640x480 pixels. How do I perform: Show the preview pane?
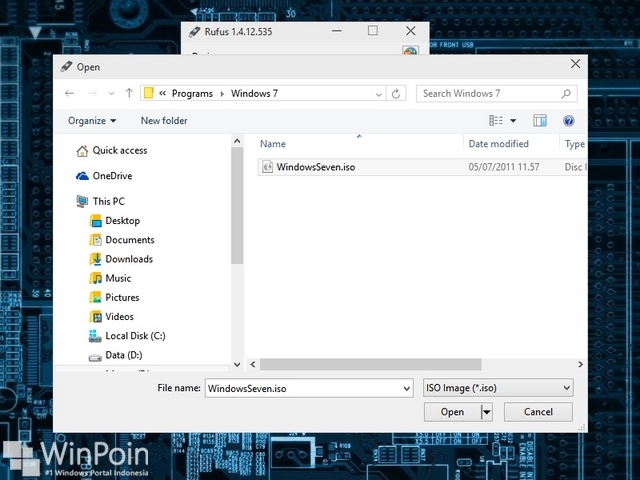[540, 120]
